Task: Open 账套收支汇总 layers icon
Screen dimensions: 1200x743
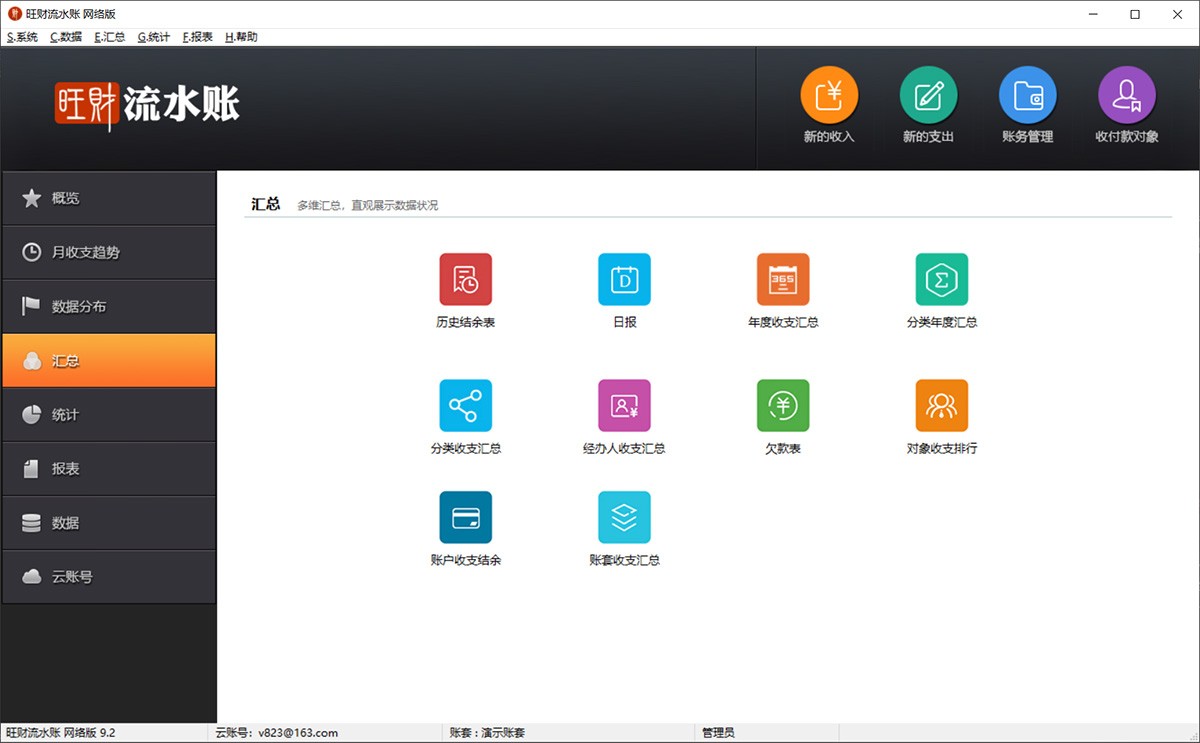Action: [x=625, y=517]
